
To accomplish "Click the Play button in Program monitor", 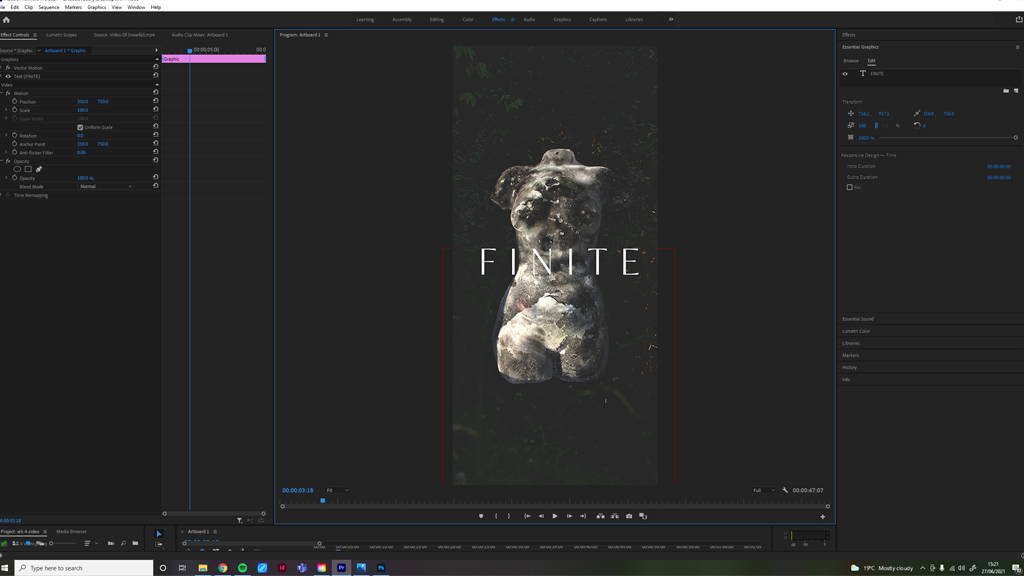I will pyautogui.click(x=555, y=516).
